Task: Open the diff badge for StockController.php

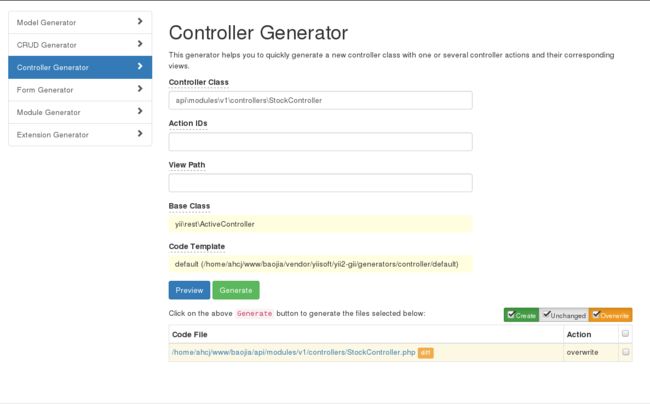Action: coord(425,353)
